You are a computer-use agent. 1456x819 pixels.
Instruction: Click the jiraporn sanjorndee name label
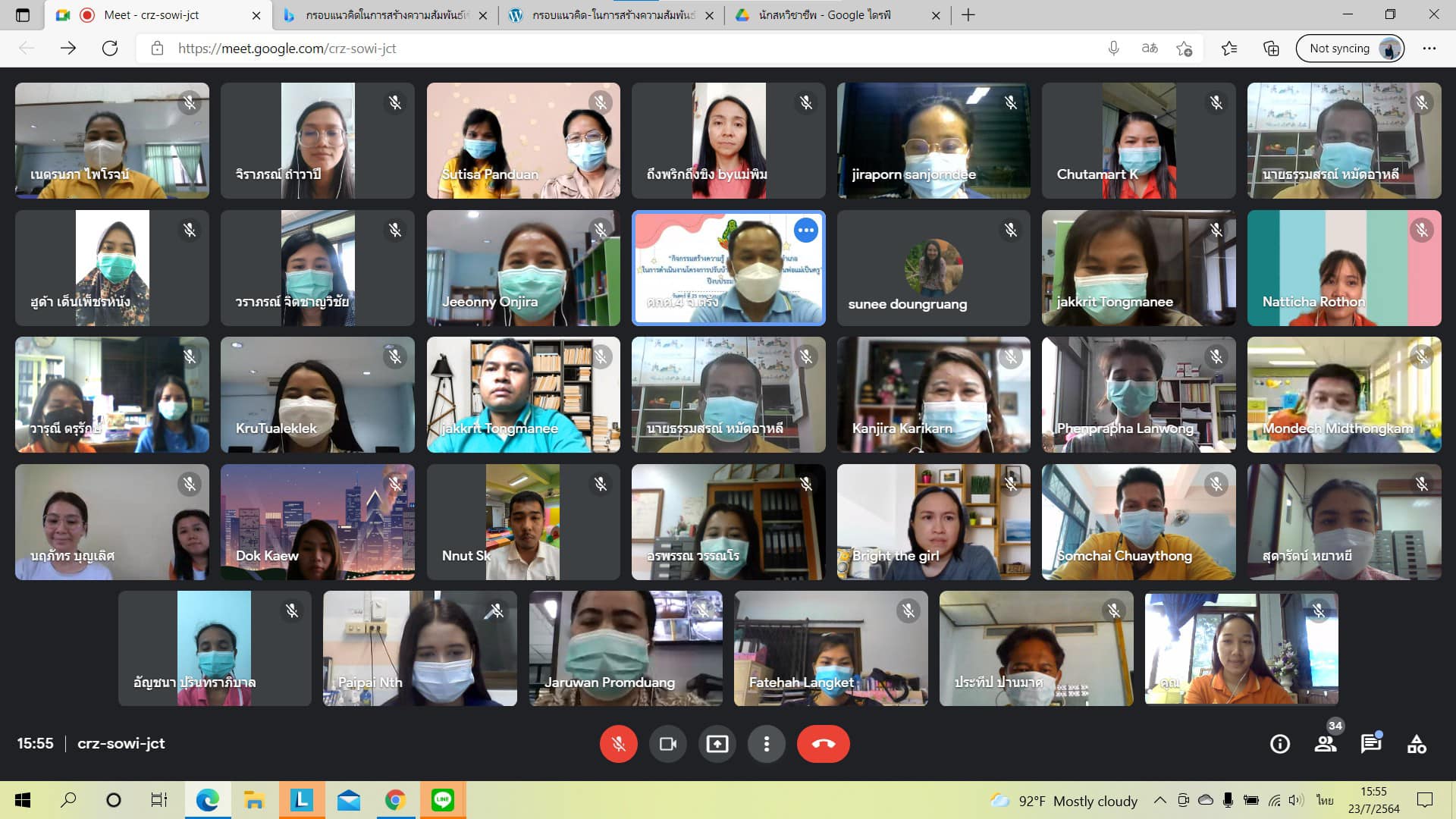(914, 174)
